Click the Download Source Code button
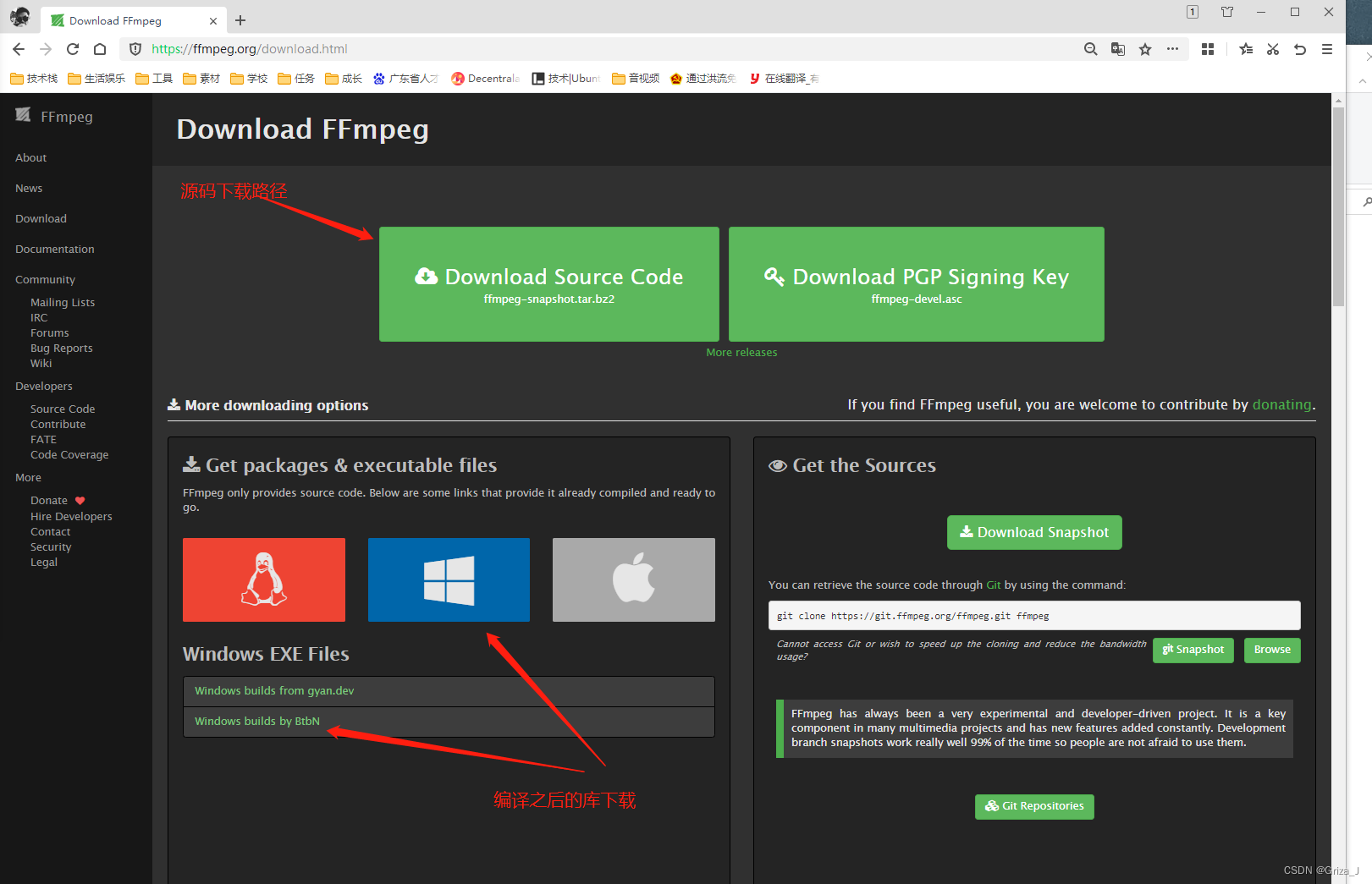 tap(549, 284)
